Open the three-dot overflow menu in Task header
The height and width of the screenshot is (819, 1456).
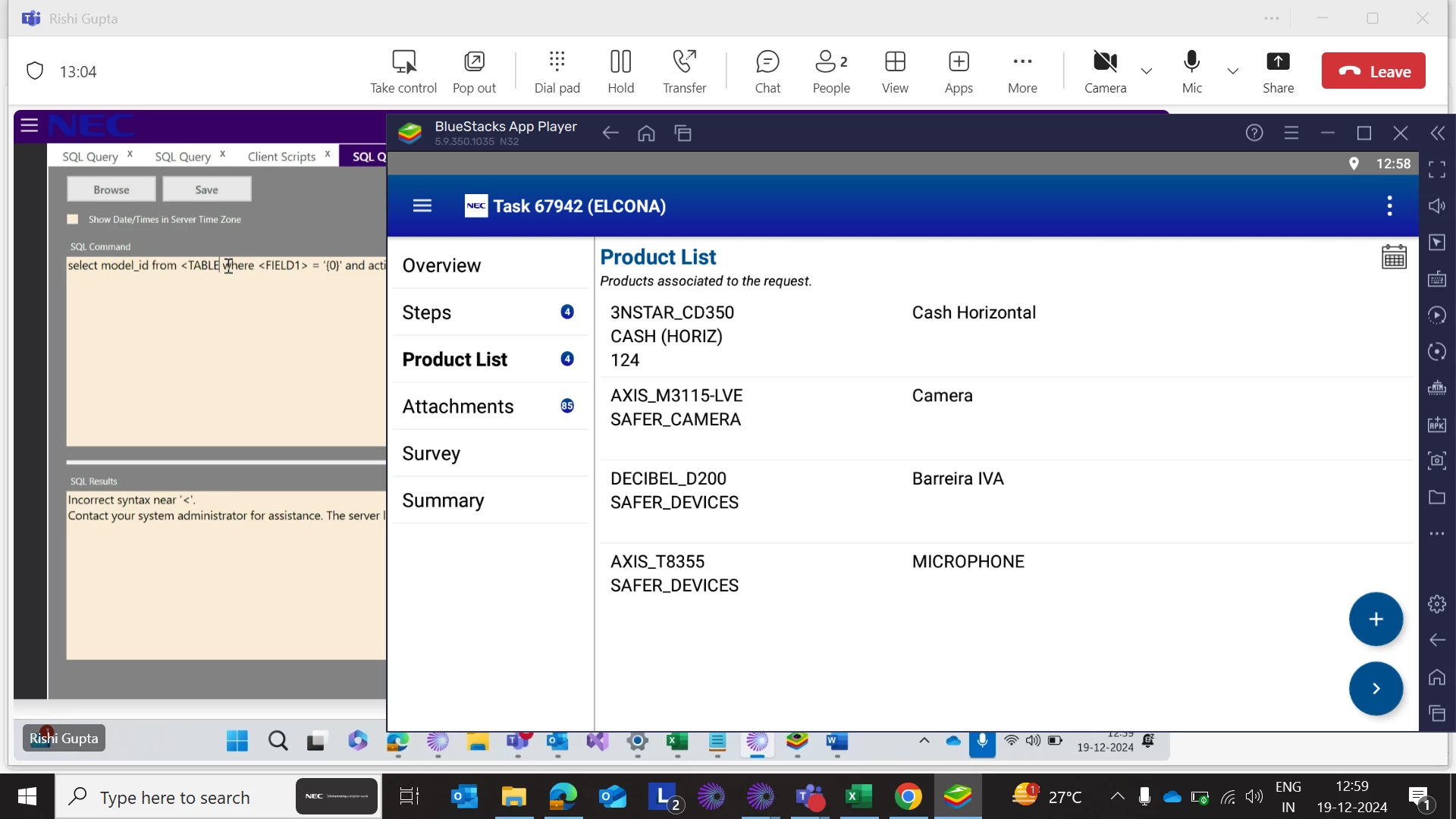[x=1389, y=206]
